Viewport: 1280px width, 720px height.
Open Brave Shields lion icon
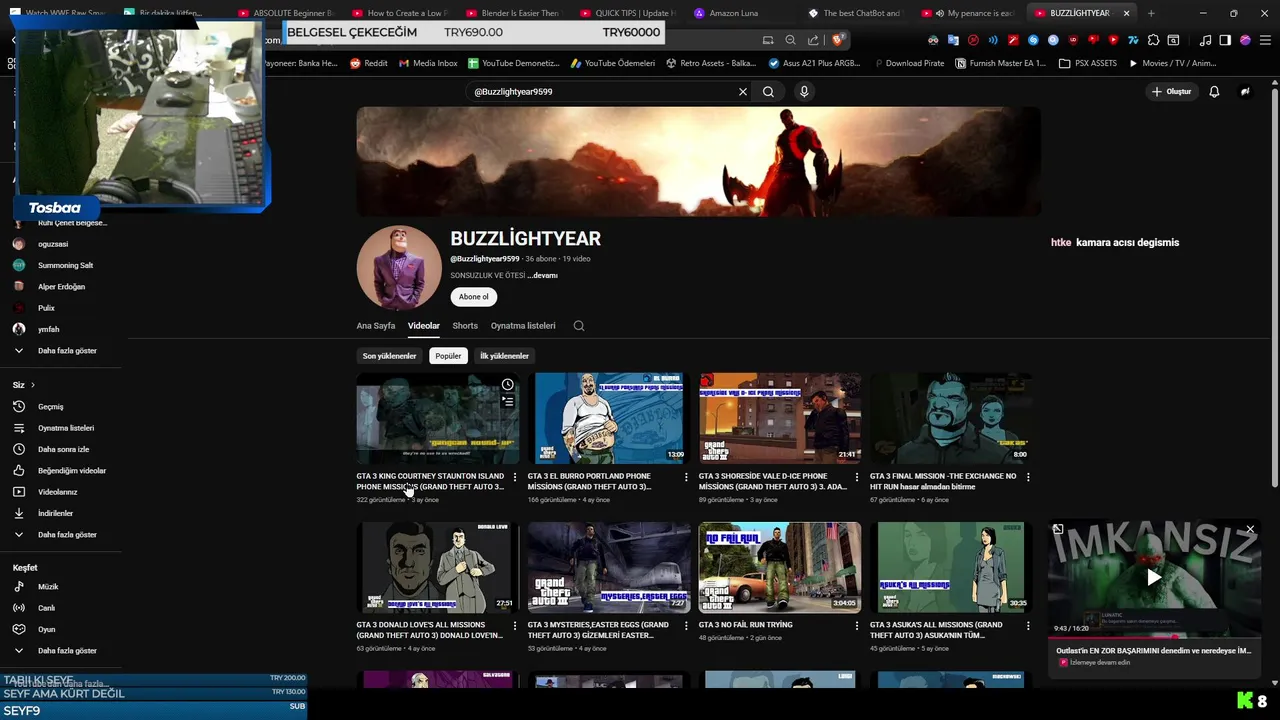tap(838, 40)
